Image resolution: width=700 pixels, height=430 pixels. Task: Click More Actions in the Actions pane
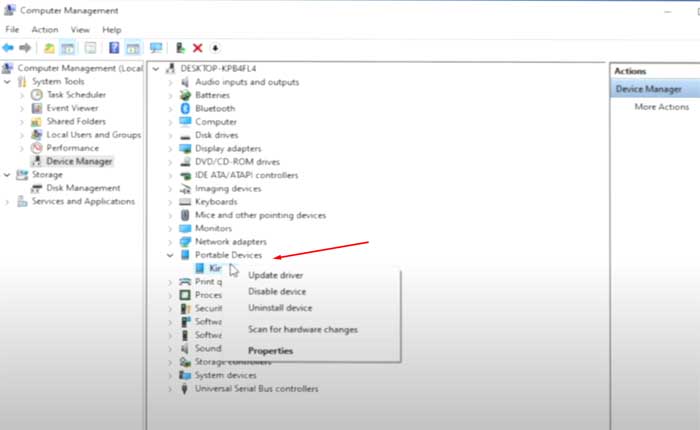pyautogui.click(x=661, y=107)
